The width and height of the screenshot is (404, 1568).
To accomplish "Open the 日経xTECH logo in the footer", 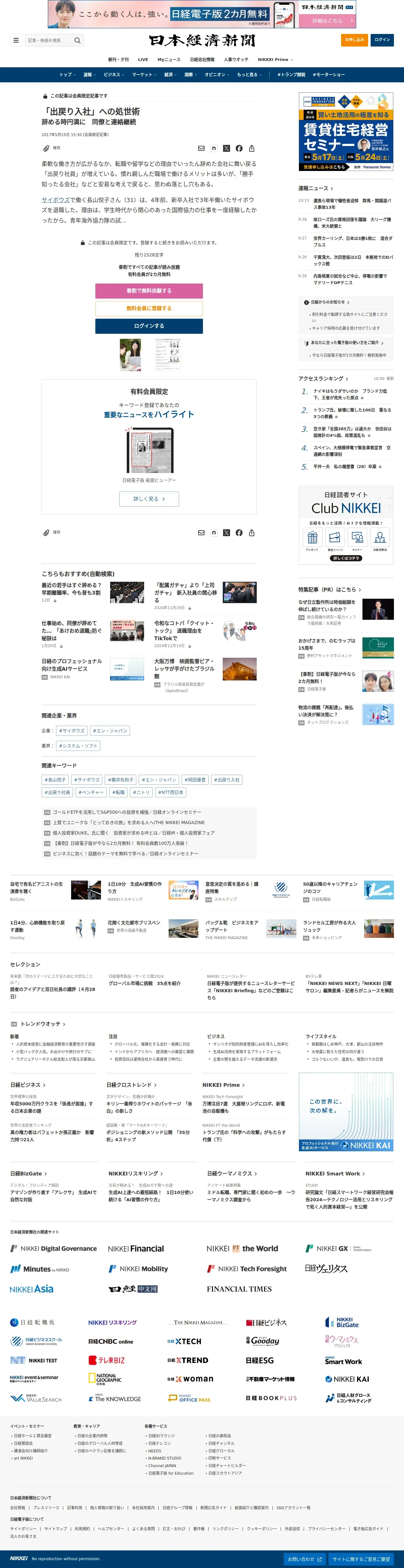I will click(184, 1341).
